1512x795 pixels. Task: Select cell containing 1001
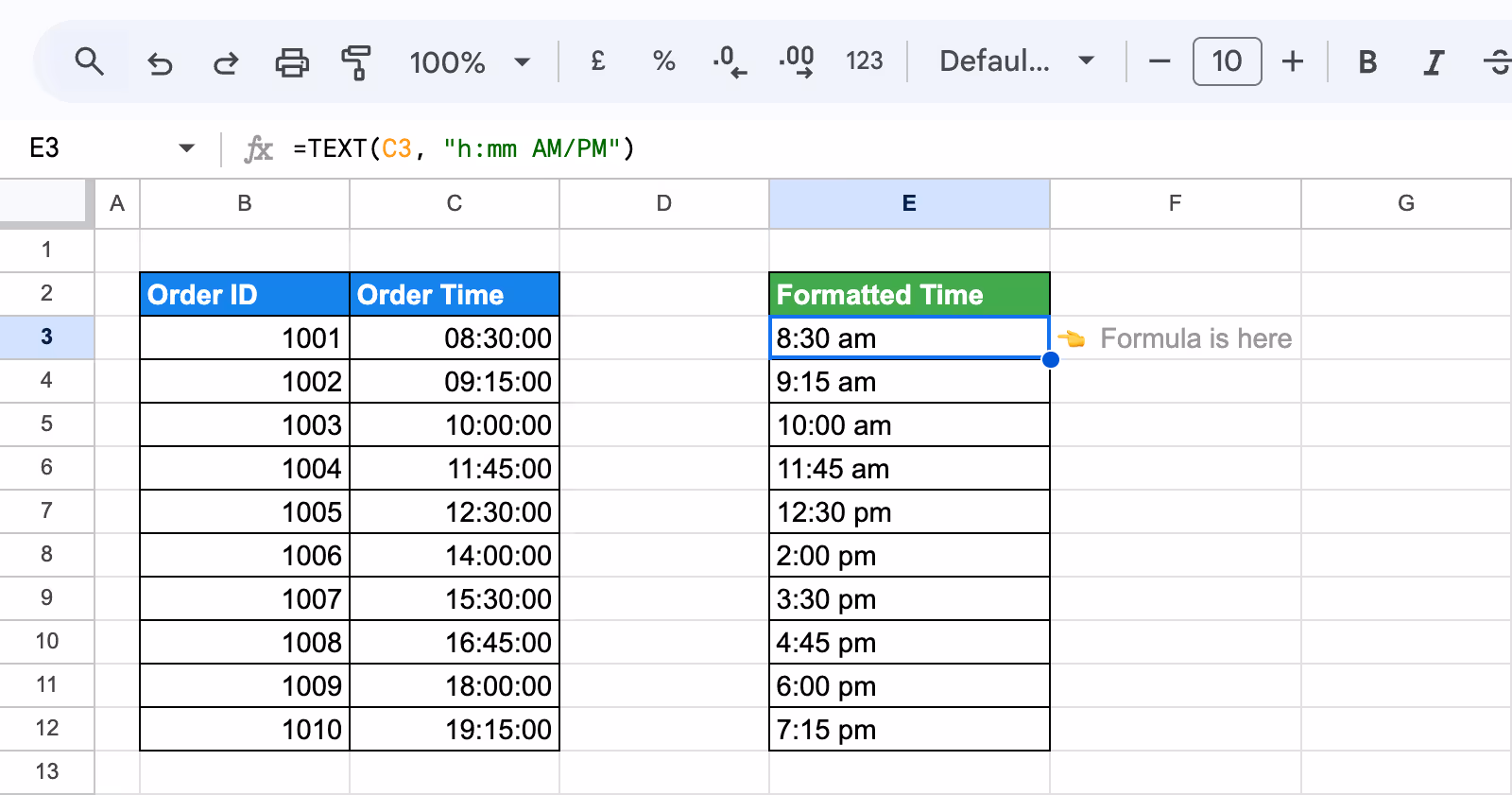(x=245, y=338)
